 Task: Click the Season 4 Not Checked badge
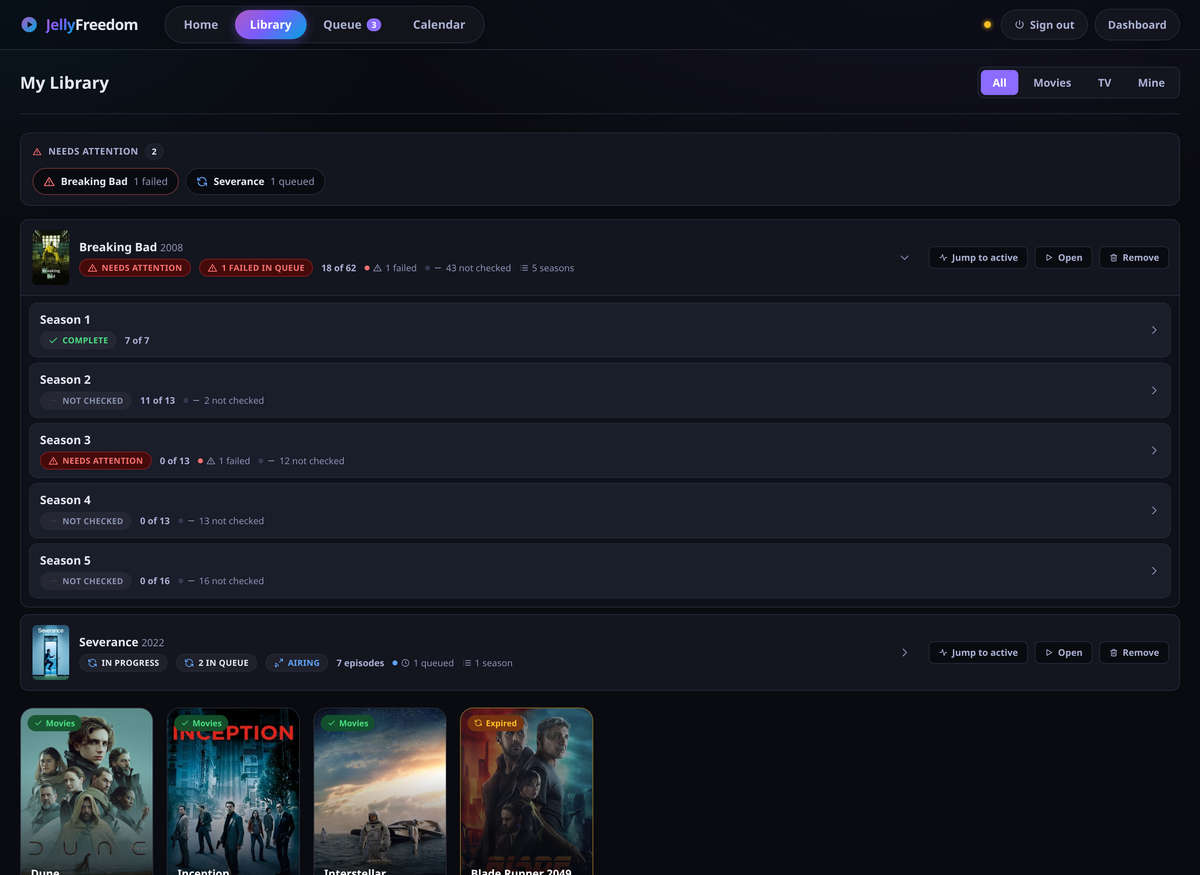coord(86,521)
